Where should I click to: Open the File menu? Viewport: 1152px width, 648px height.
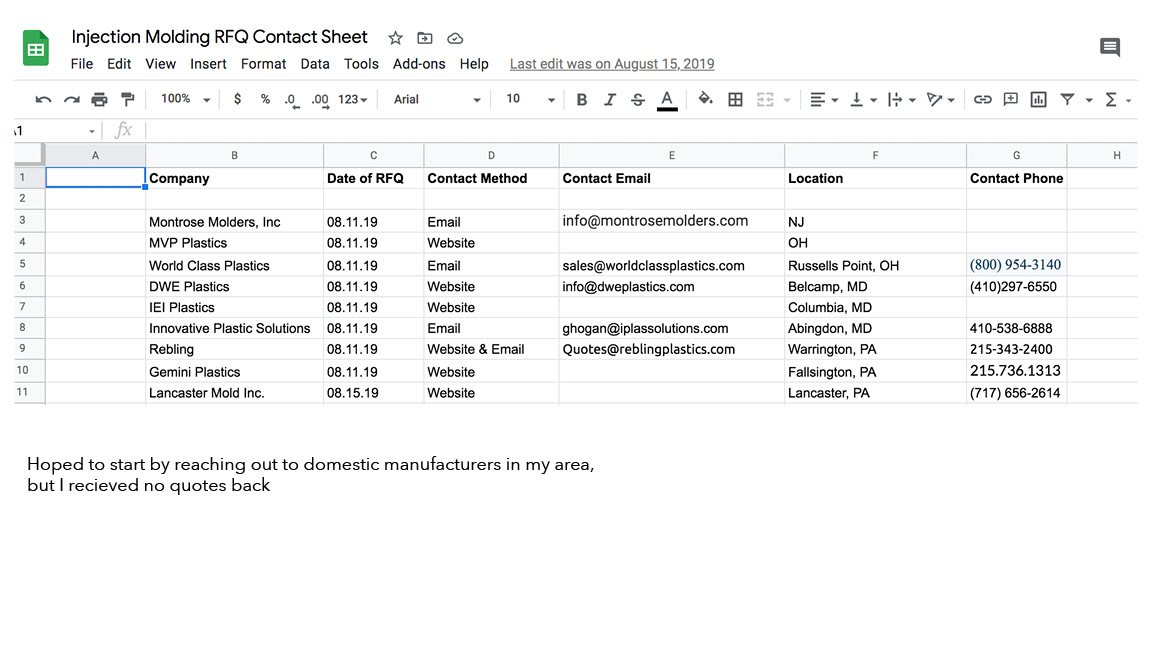point(82,64)
